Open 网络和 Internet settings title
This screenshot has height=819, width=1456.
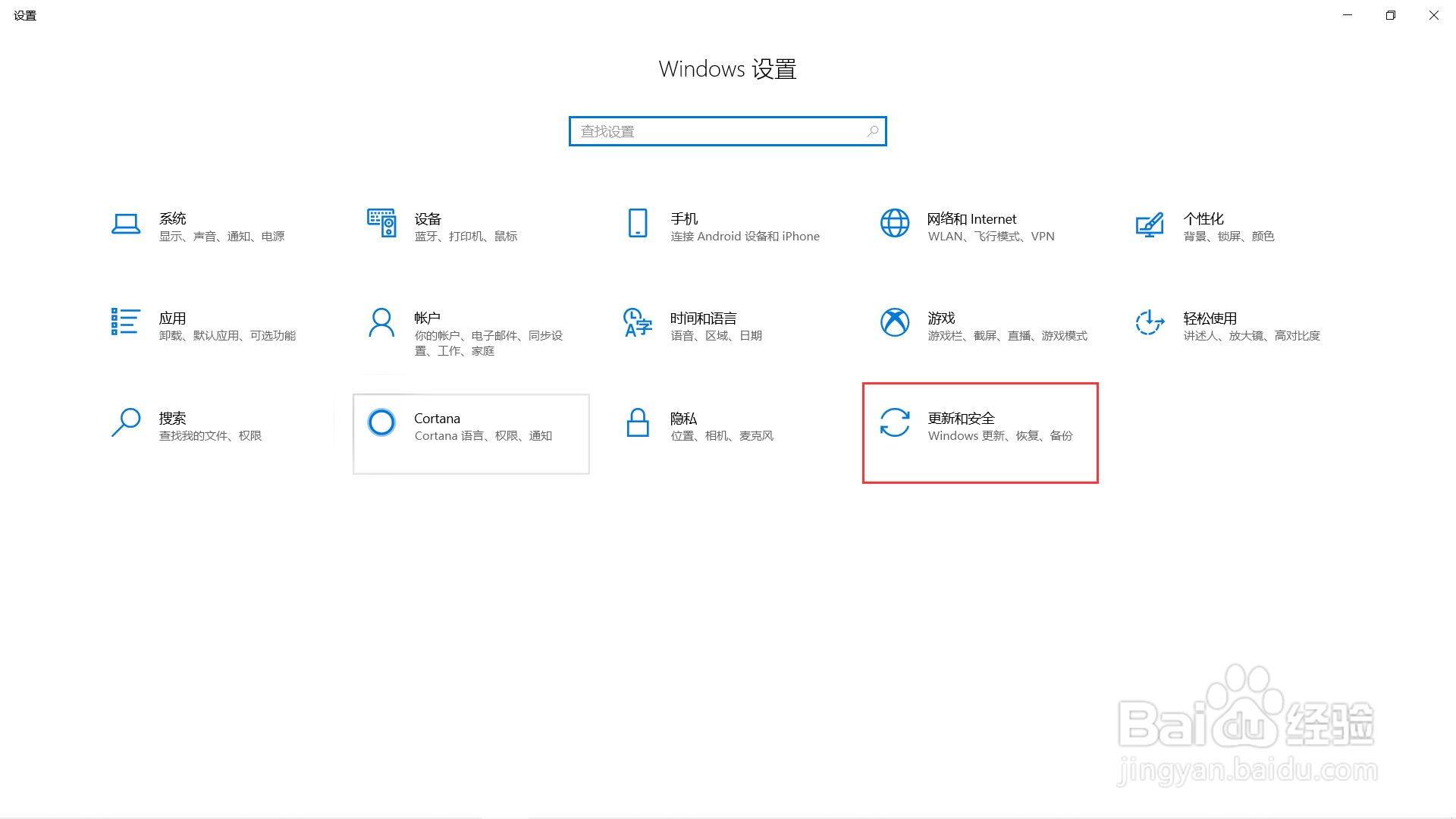[x=971, y=218]
